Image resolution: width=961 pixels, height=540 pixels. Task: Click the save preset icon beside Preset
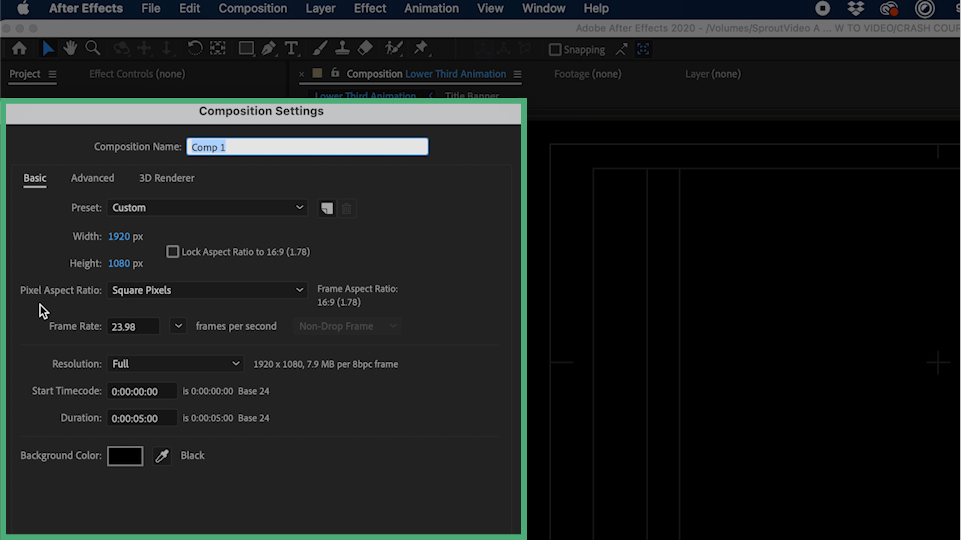coord(326,208)
